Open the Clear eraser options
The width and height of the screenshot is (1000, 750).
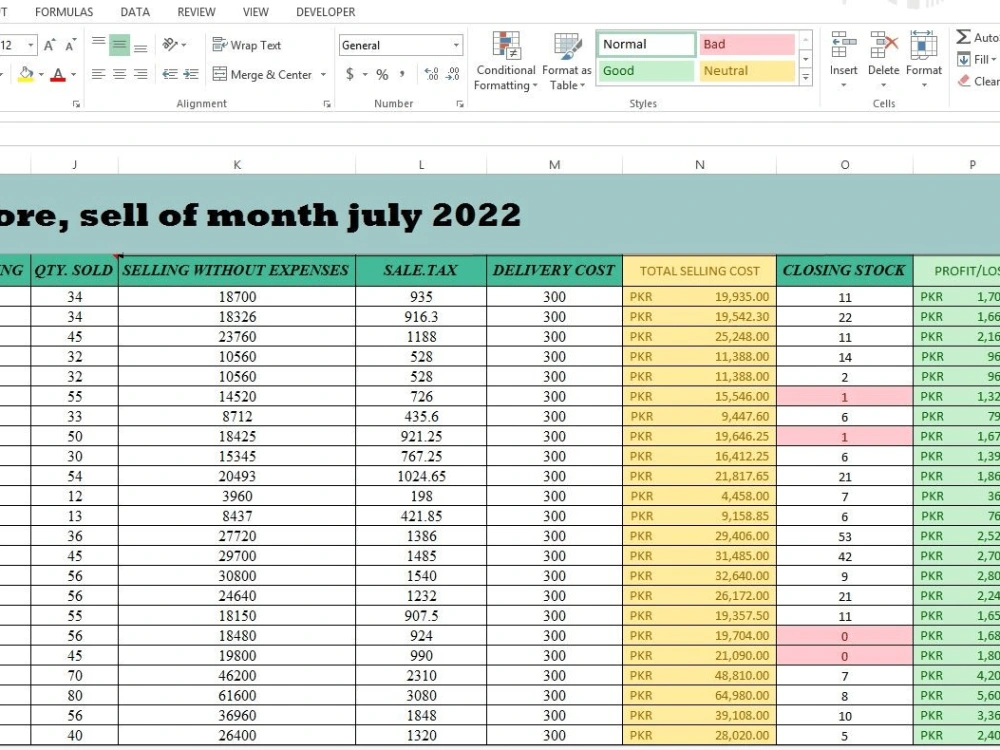978,81
